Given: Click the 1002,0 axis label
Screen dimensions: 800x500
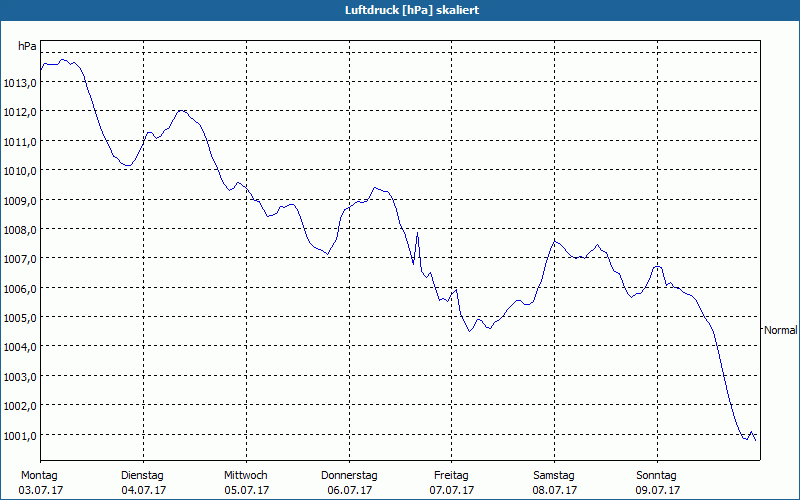Looking at the screenshot, I should 20,406.
